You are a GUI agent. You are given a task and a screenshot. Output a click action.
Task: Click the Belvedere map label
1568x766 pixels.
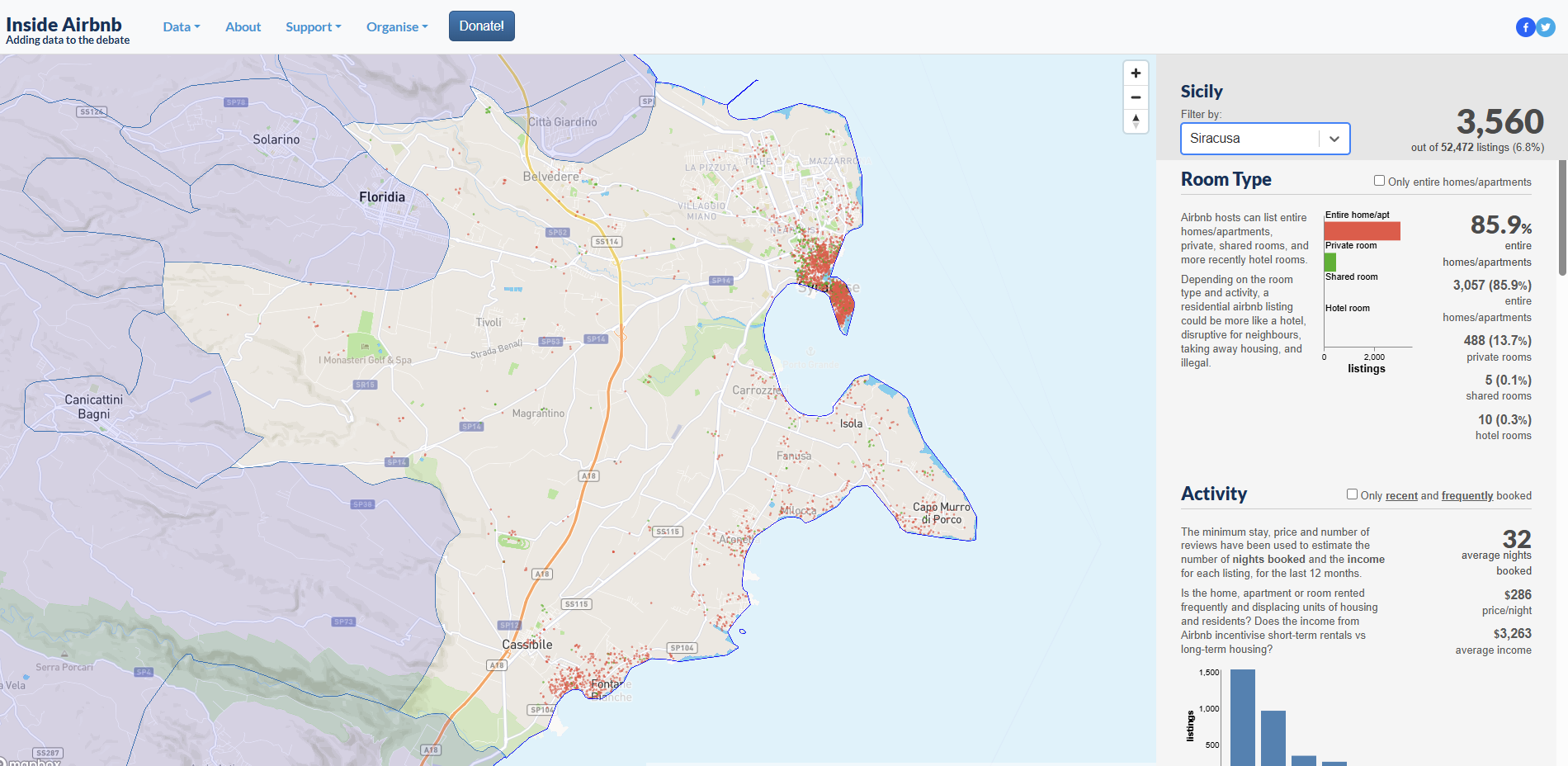point(550,177)
